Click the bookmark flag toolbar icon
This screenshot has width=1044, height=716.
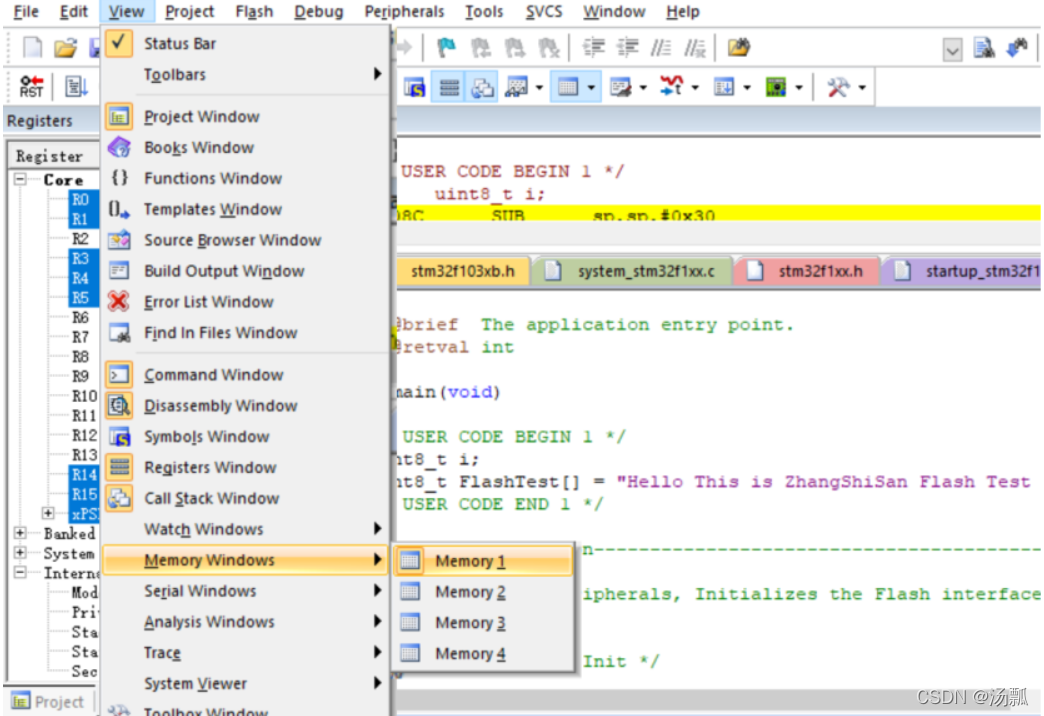click(x=446, y=47)
